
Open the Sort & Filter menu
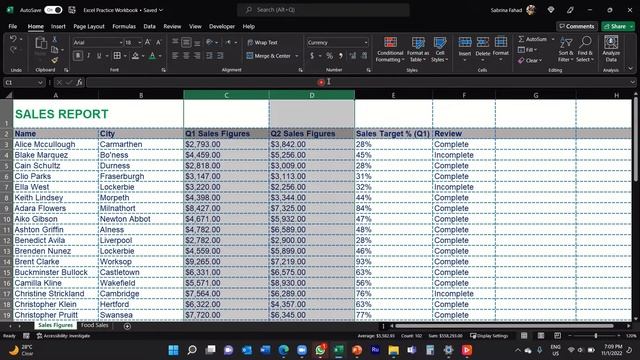(x=566, y=49)
